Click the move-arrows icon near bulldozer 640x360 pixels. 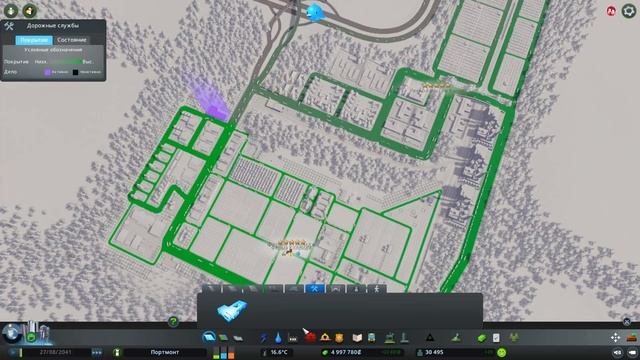[x=616, y=338]
